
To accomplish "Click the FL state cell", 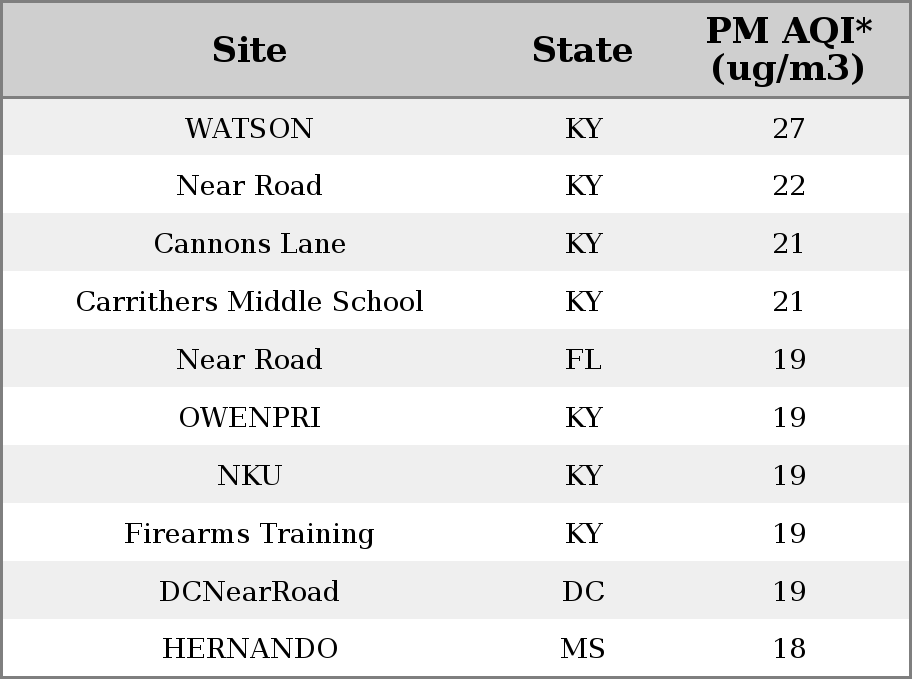I will pos(583,359).
